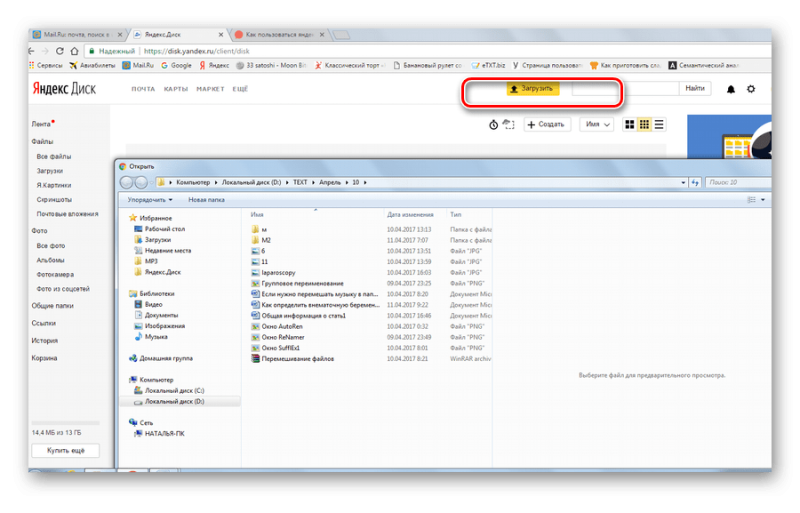Screen dimensions: 800x513
Task: Click the TEXT breadcrumb in the path
Action: click(x=300, y=182)
